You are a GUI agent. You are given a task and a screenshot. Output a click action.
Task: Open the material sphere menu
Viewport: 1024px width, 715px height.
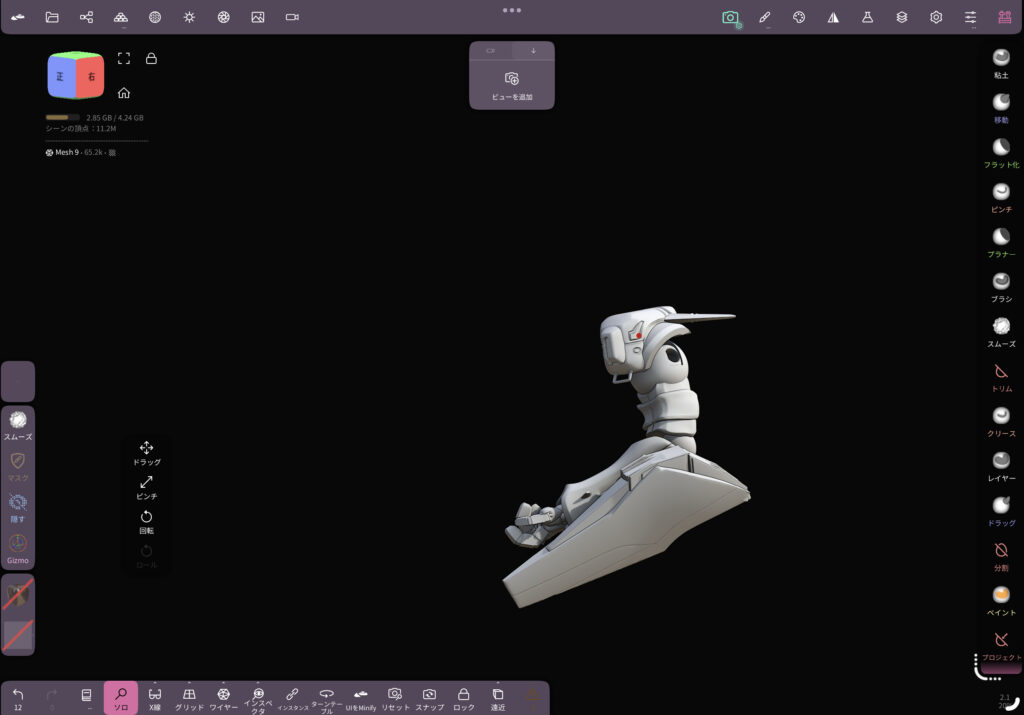coord(155,17)
